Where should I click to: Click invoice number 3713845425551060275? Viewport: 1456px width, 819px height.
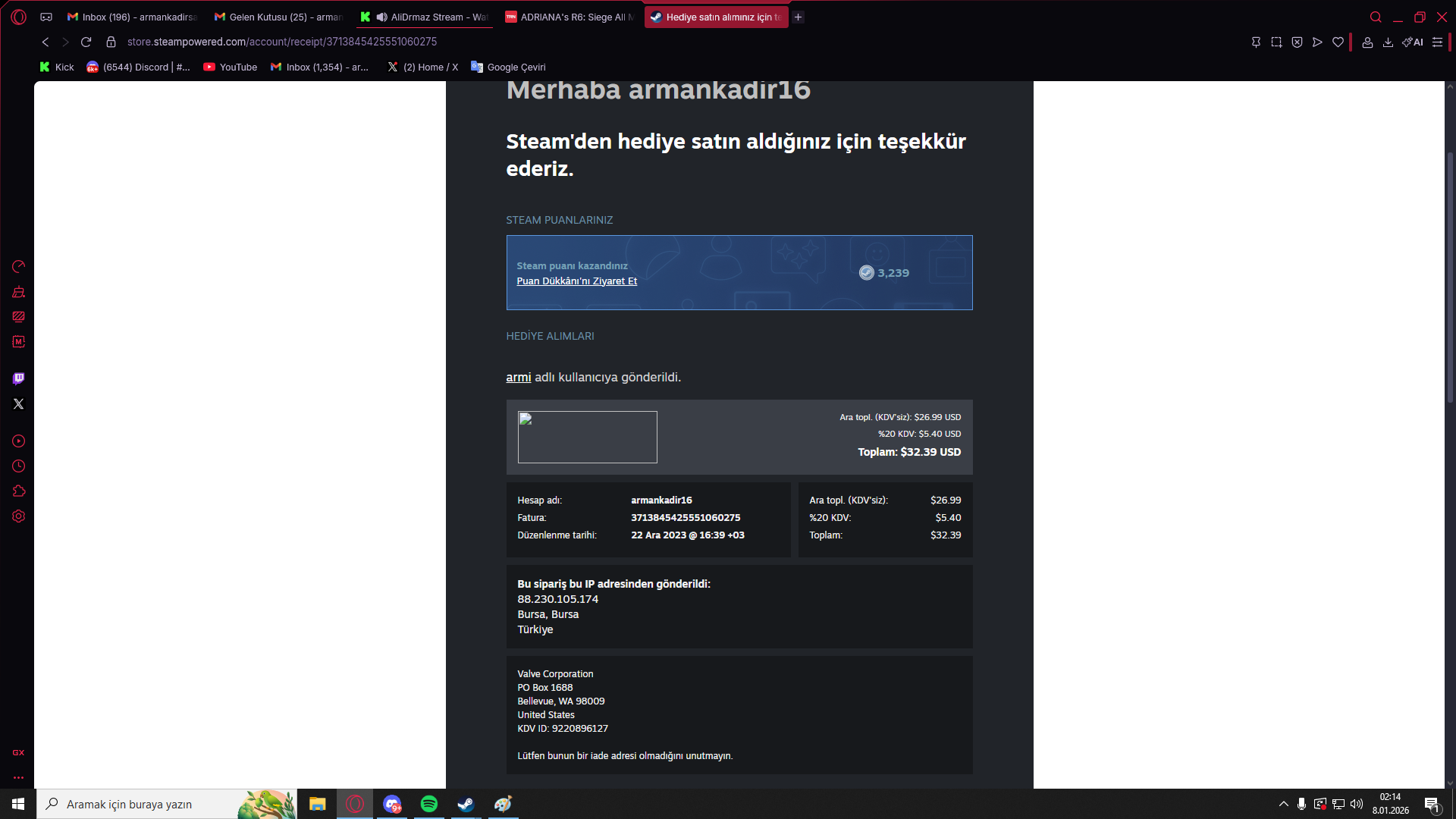click(686, 518)
